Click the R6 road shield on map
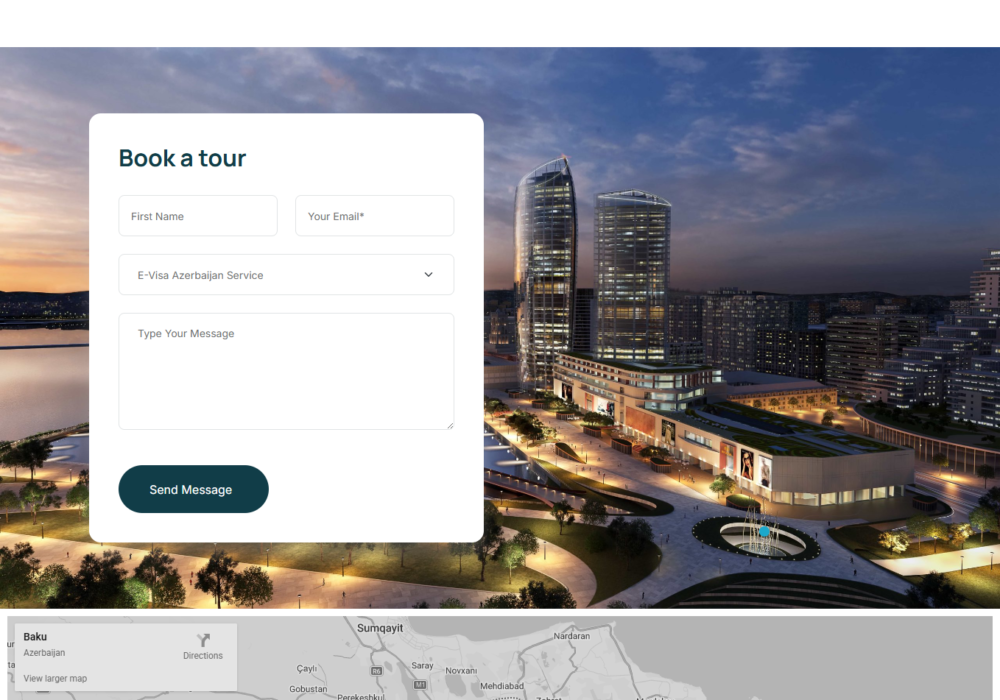The image size is (1000, 700). [377, 670]
